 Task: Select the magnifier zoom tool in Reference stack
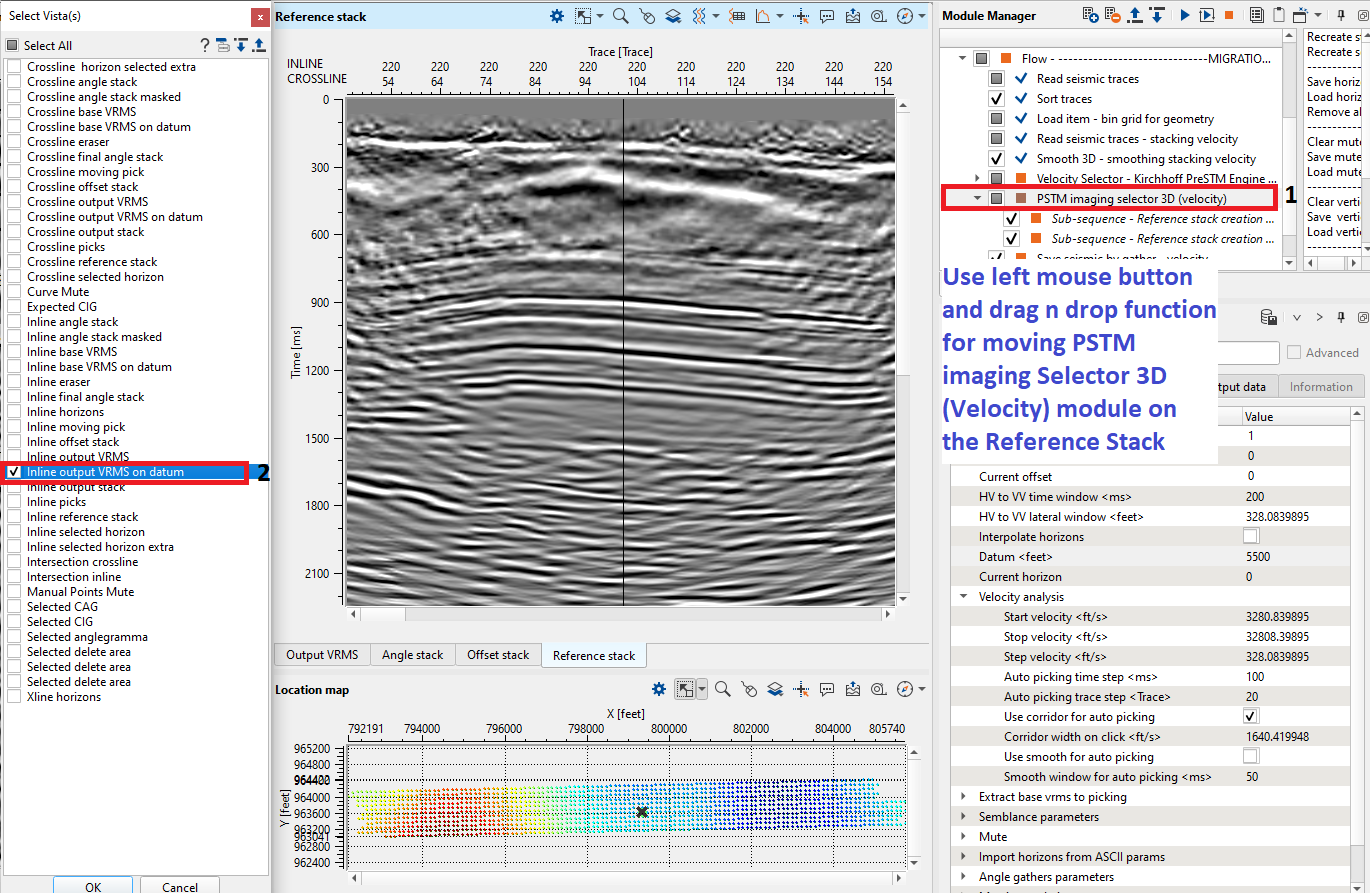tap(620, 16)
